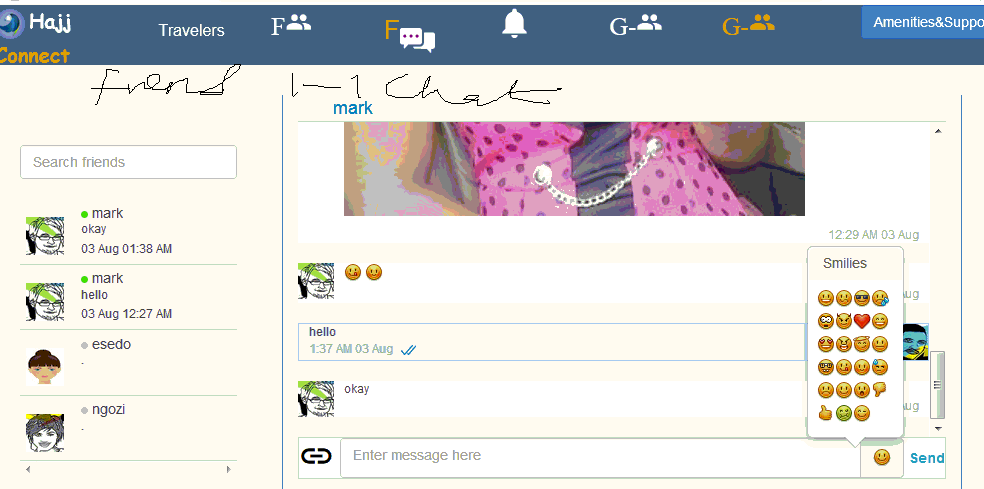Click the chat scroll-down arrow

coord(938,429)
